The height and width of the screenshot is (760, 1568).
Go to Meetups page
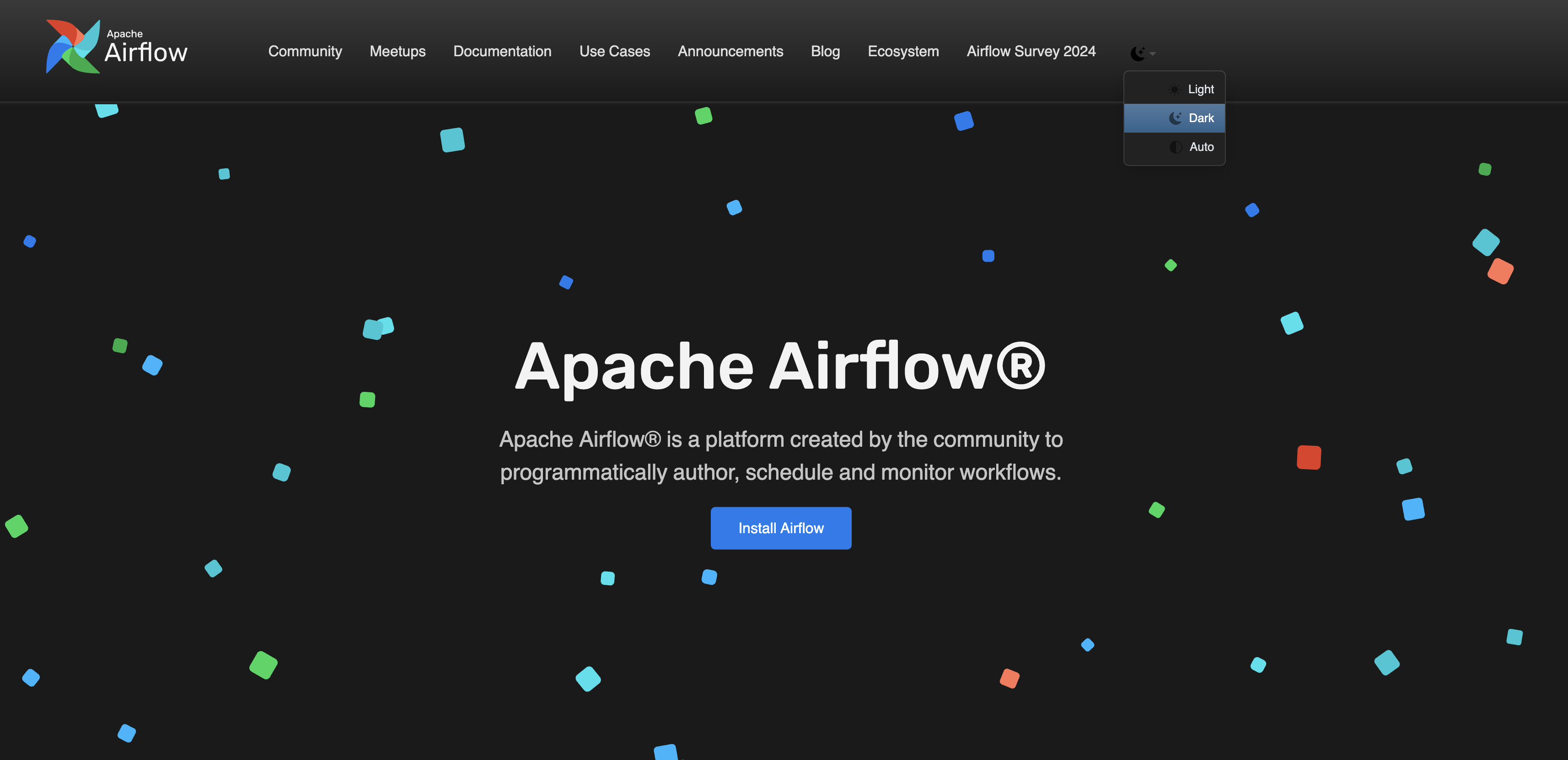tap(397, 52)
